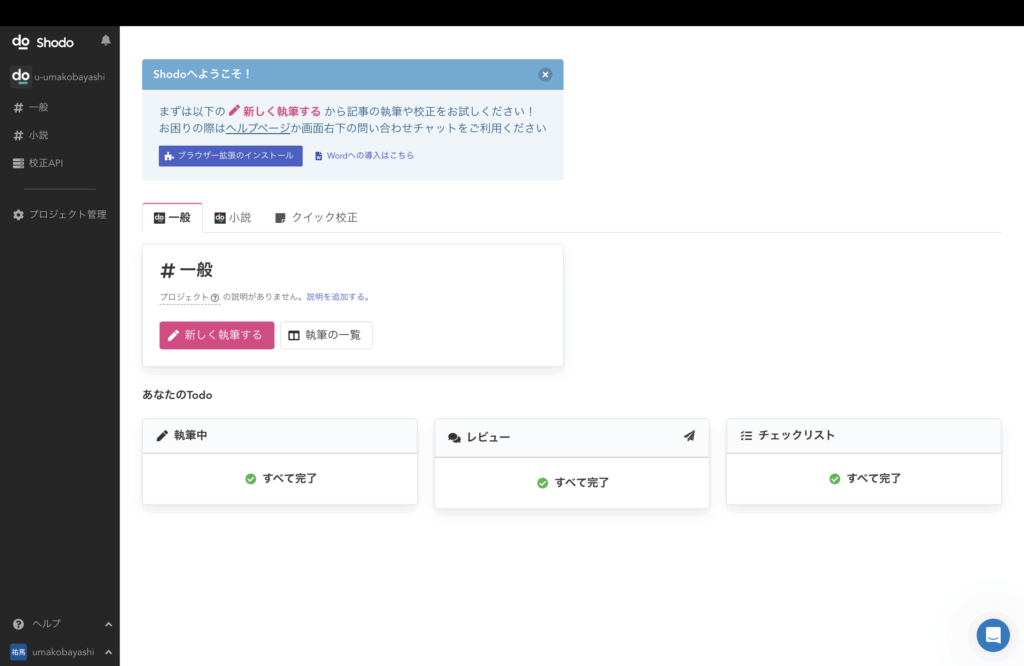
Task: Expand the umakobayashi account menu chevron
Action: pyautogui.click(x=108, y=652)
